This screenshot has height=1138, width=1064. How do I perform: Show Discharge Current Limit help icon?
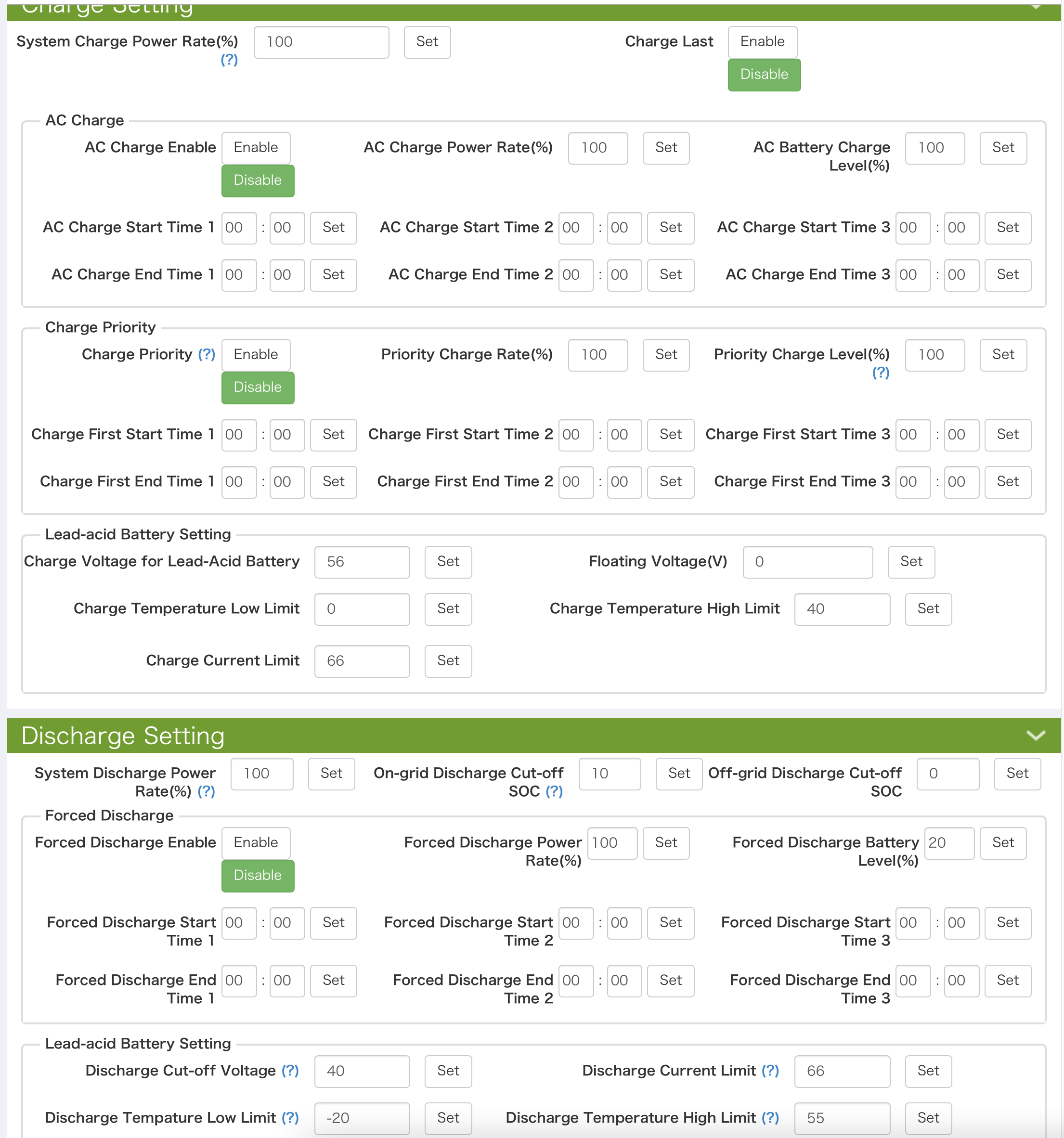pos(770,1071)
